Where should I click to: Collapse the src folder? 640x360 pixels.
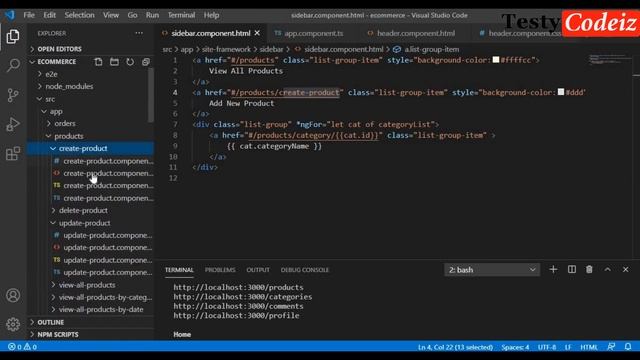tap(50, 99)
